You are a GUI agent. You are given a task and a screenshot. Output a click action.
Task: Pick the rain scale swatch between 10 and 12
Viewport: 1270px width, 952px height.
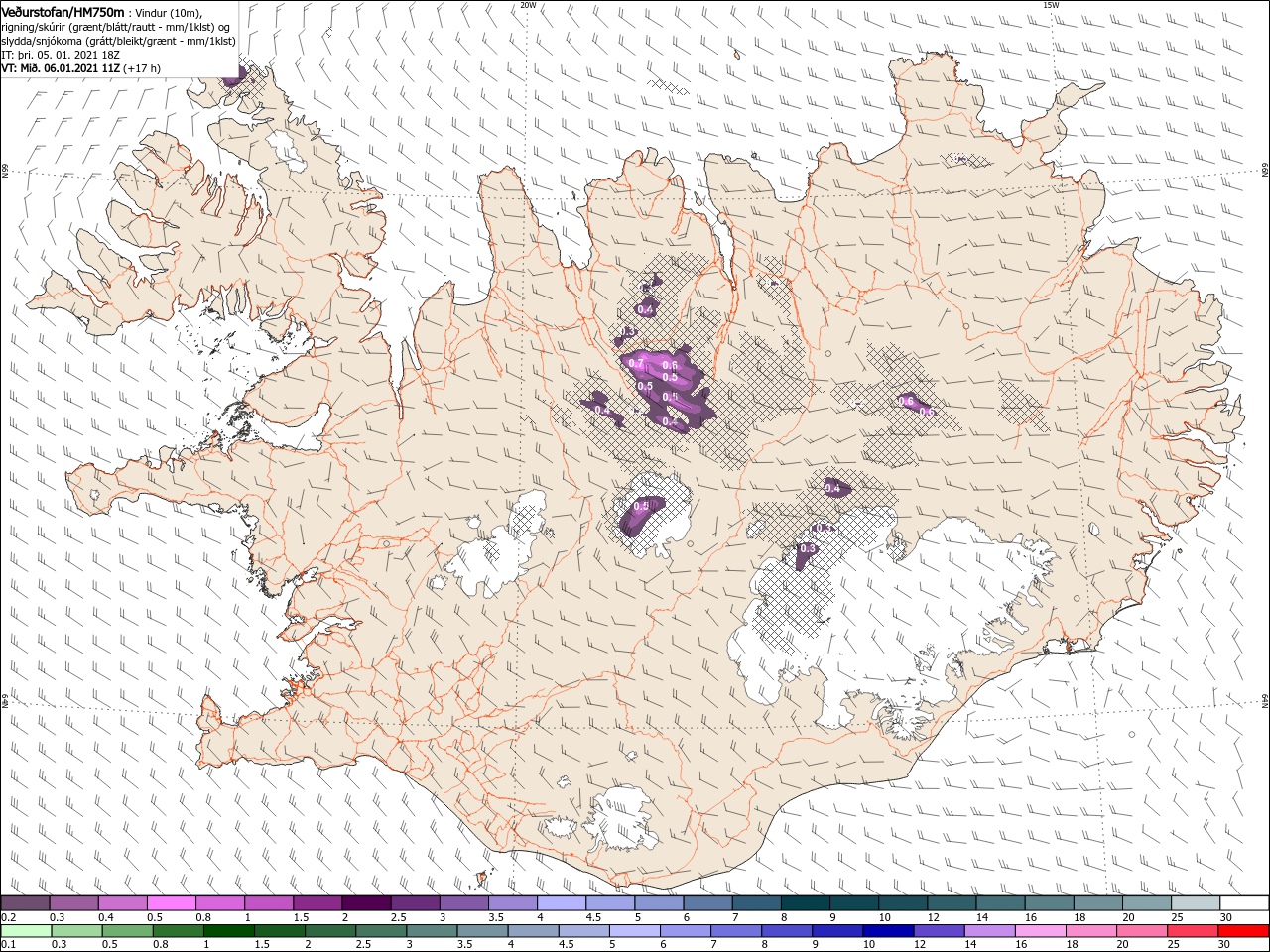tap(888, 931)
